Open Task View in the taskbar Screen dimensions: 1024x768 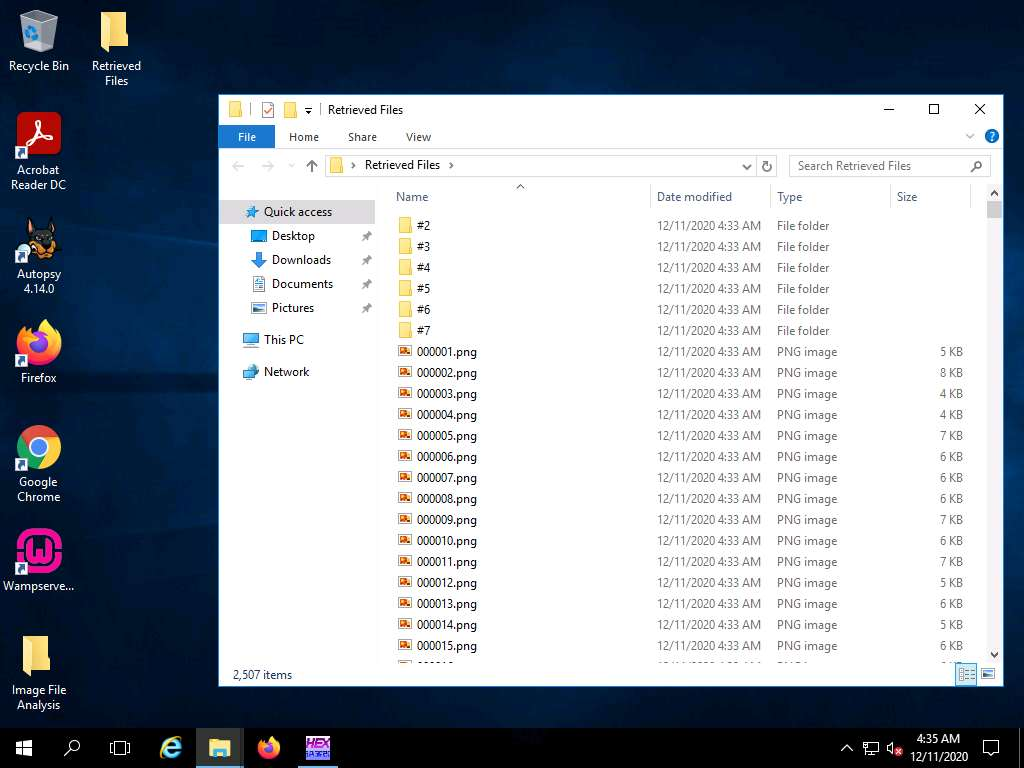click(120, 748)
